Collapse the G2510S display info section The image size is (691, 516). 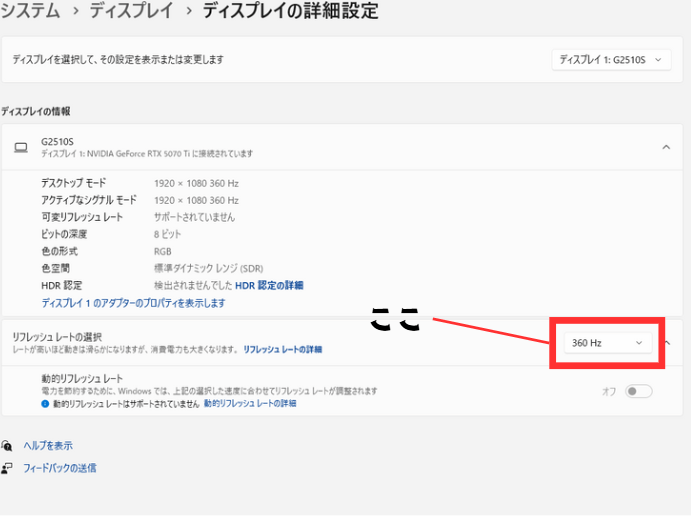(x=666, y=147)
